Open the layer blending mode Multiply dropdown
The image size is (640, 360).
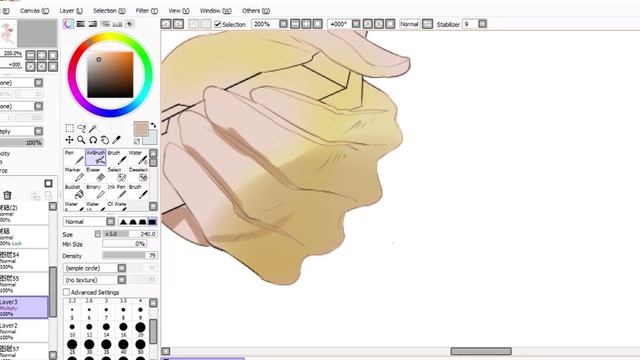pyautogui.click(x=38, y=131)
